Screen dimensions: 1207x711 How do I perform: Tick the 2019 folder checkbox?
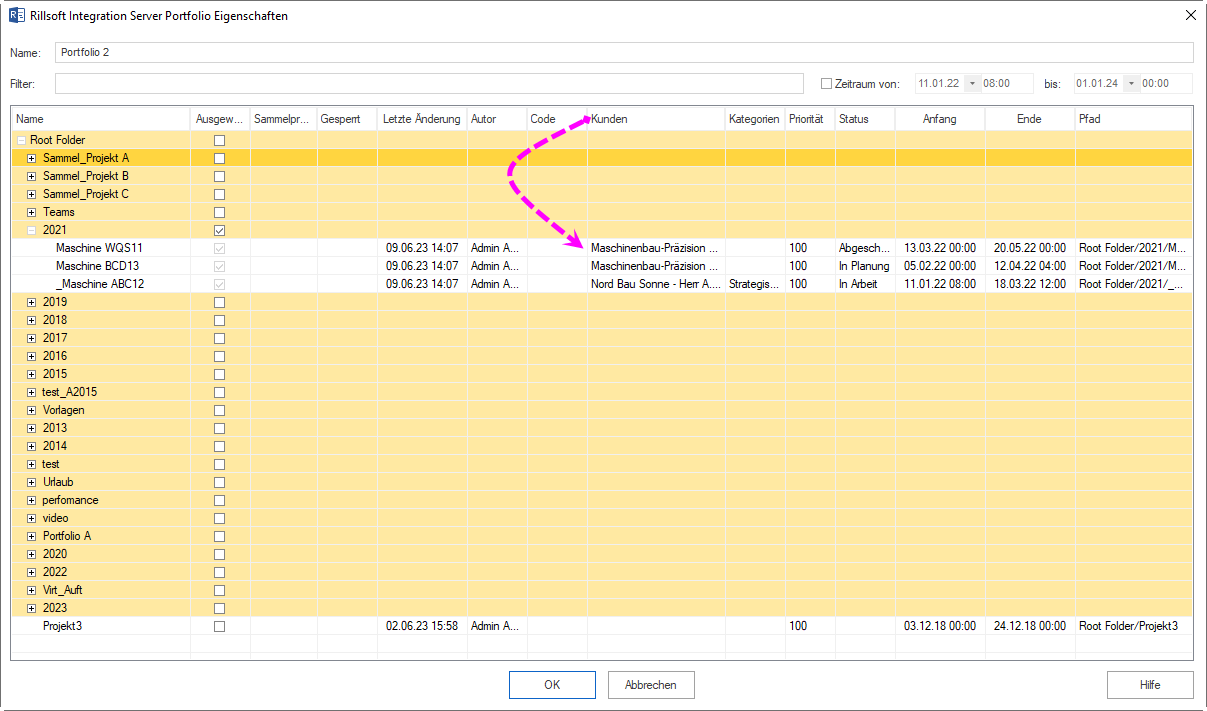pyautogui.click(x=219, y=302)
